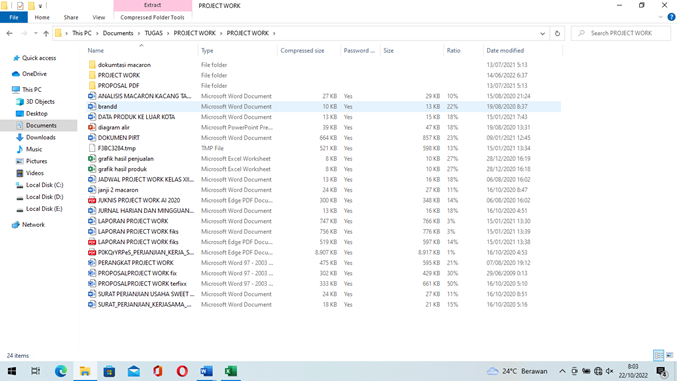Screen dimensions: 677x381
Task: Open the Compressed Folder Tools tab
Action: tap(152, 17)
